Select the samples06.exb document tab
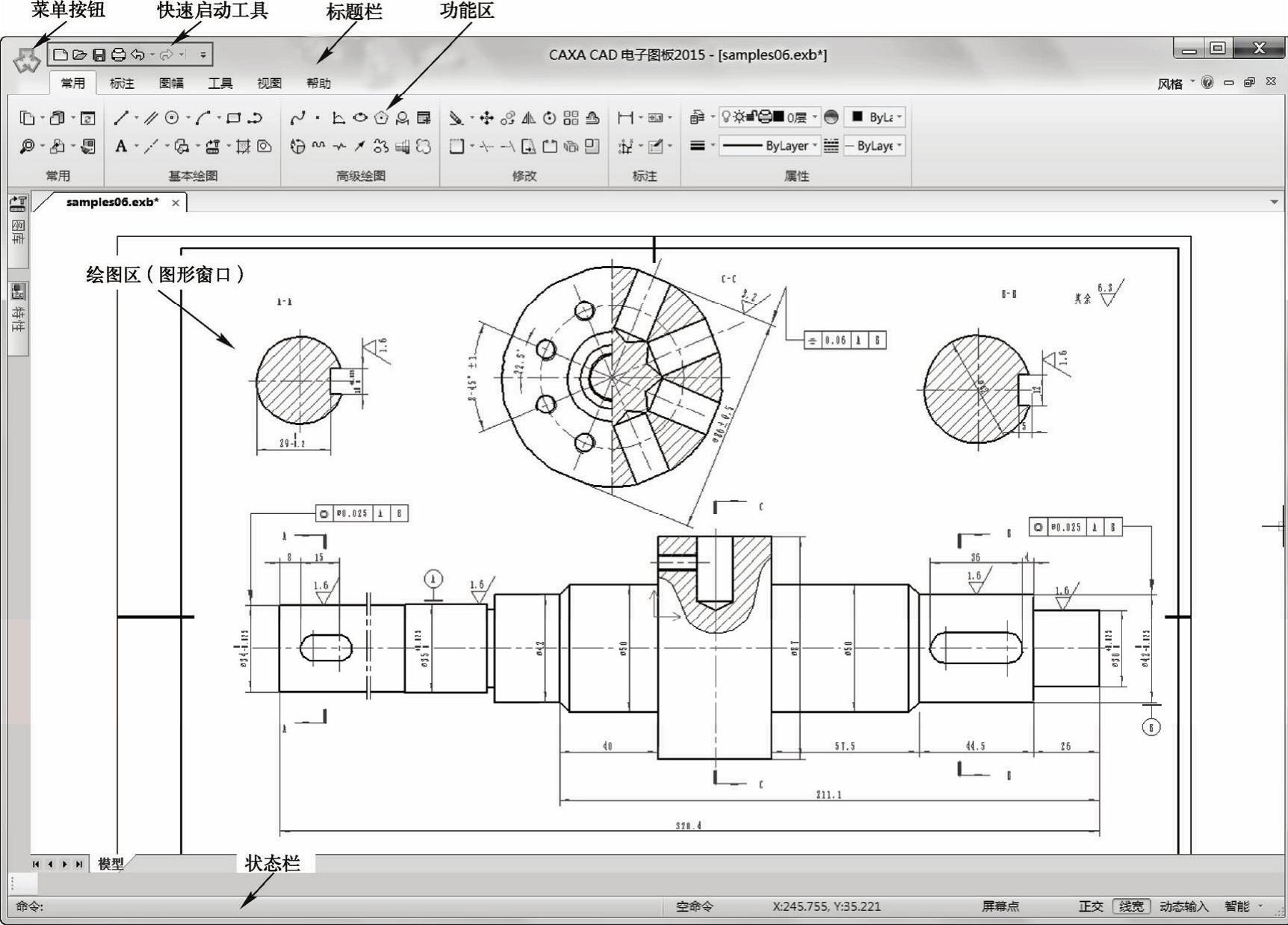The height and width of the screenshot is (925, 1288). coord(112,202)
